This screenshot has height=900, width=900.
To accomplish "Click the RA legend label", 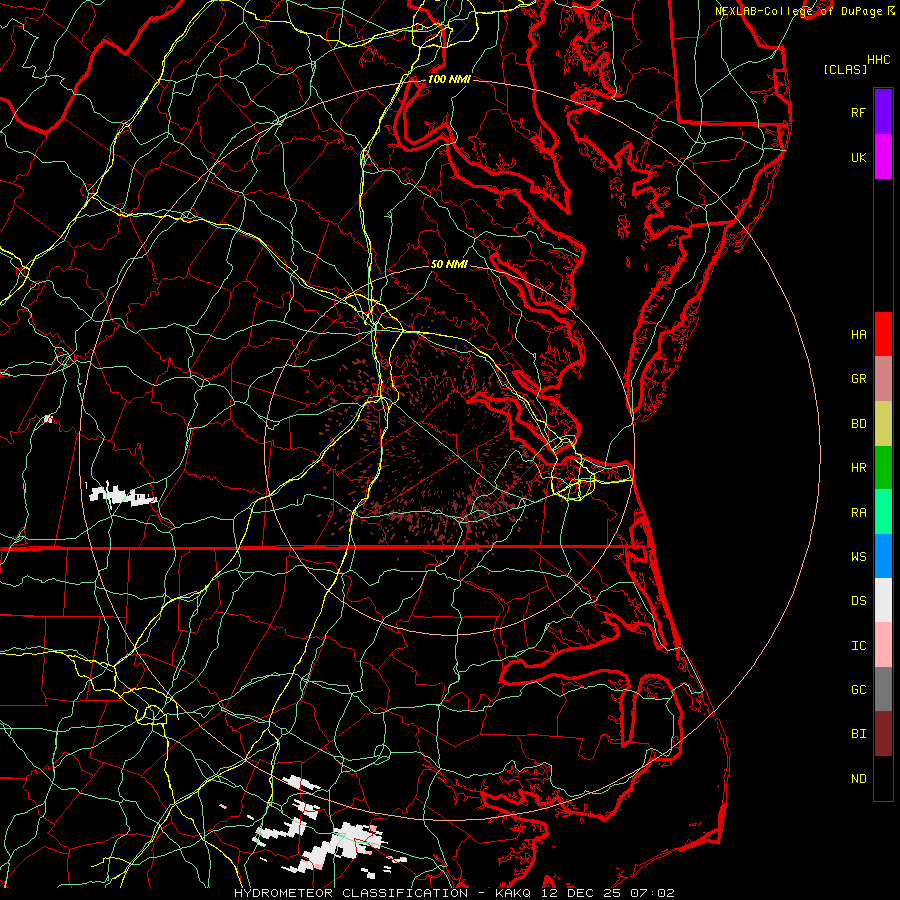I will 858,513.
